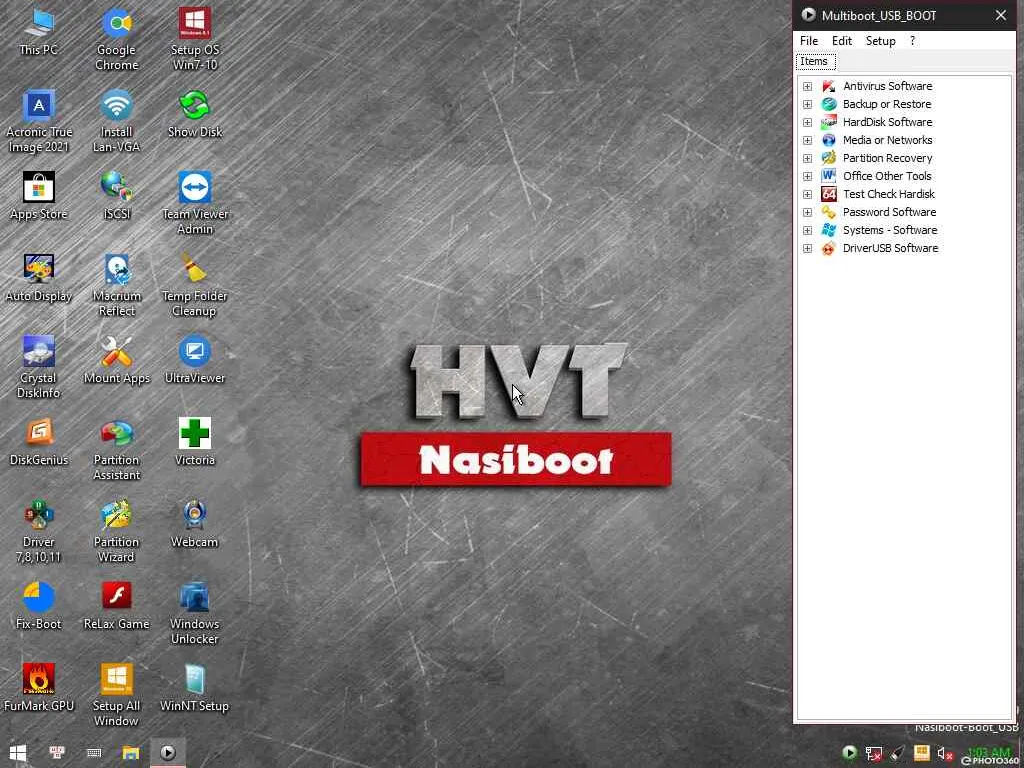The width and height of the screenshot is (1024, 768).
Task: Launch Mount Apps shortcut
Action: 116,360
